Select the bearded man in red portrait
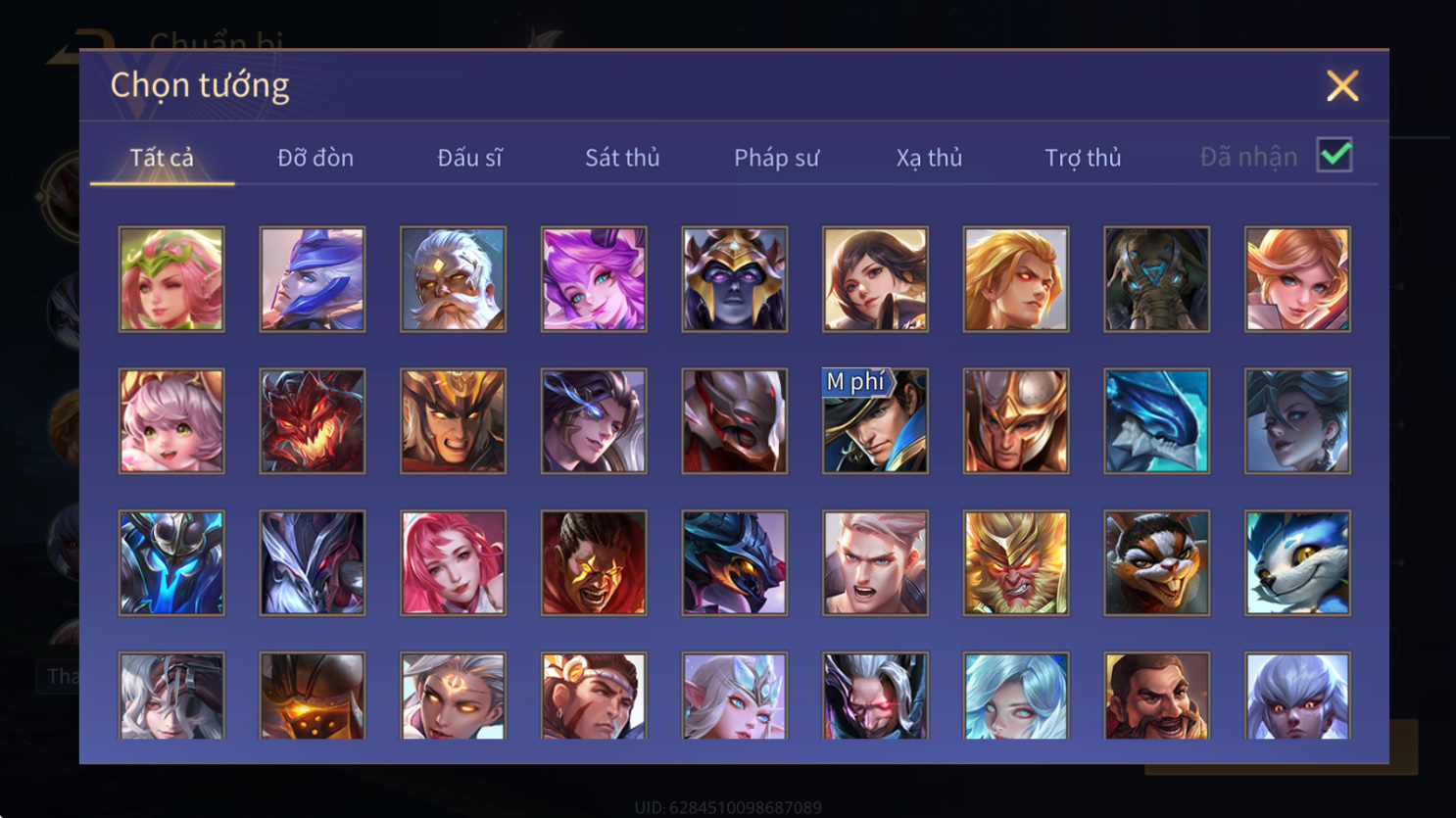The height and width of the screenshot is (818, 1456). tap(1156, 696)
